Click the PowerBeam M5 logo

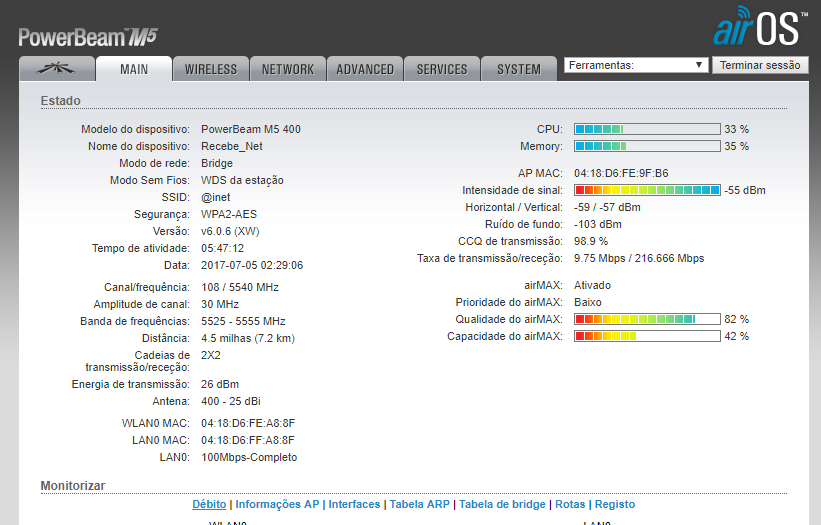click(87, 37)
